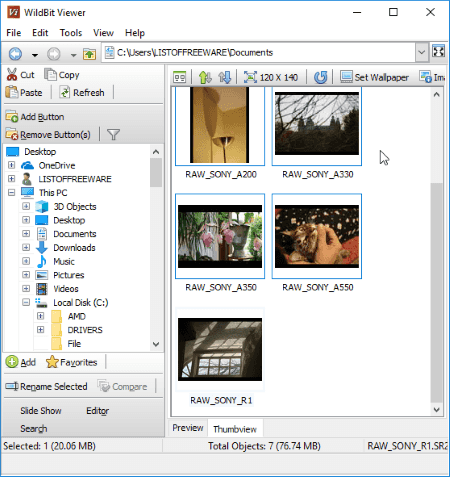Toggle the fullscreen icon beside the address bar
450x477 pixels.
(438, 51)
